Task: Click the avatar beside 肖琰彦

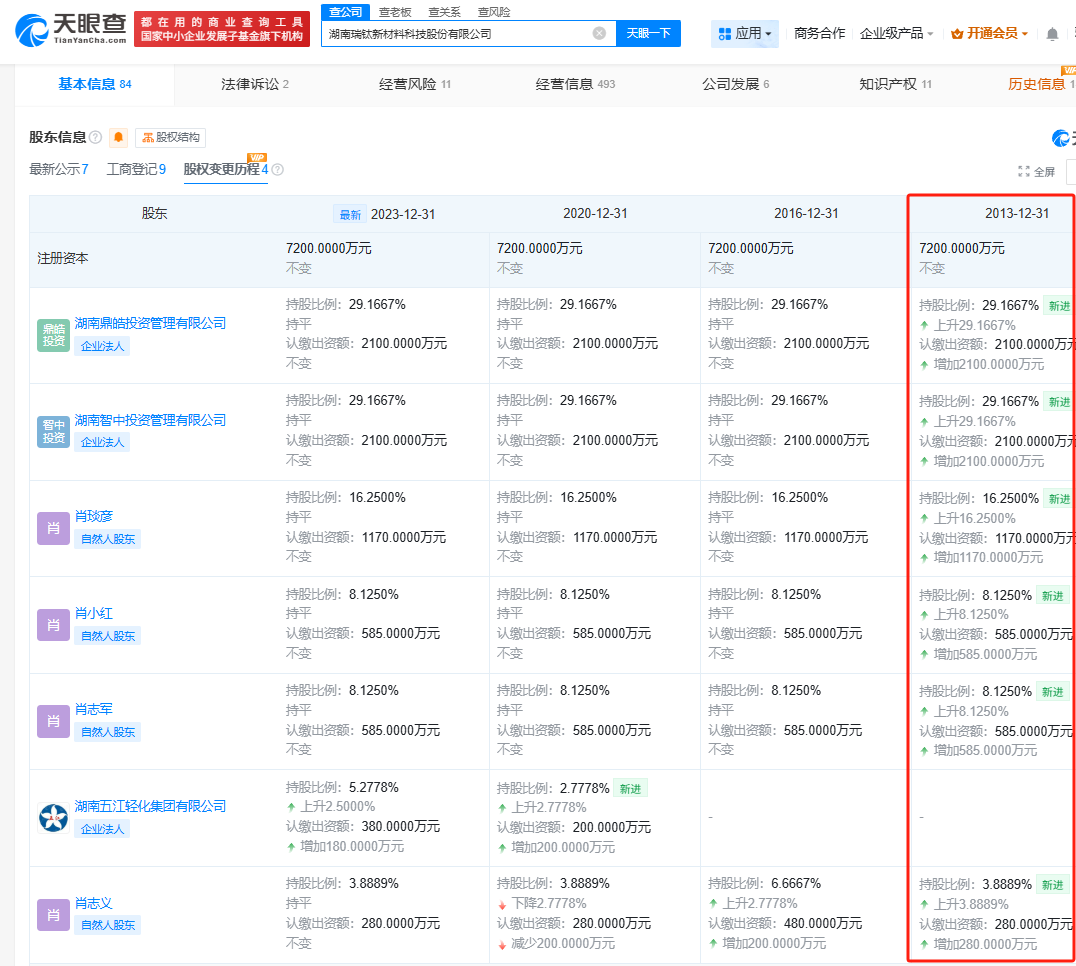Action: [x=54, y=528]
